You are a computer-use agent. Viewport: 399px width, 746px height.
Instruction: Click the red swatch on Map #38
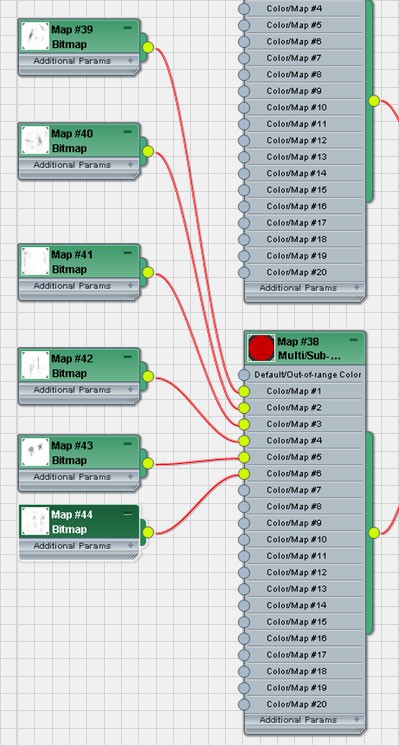(x=261, y=348)
